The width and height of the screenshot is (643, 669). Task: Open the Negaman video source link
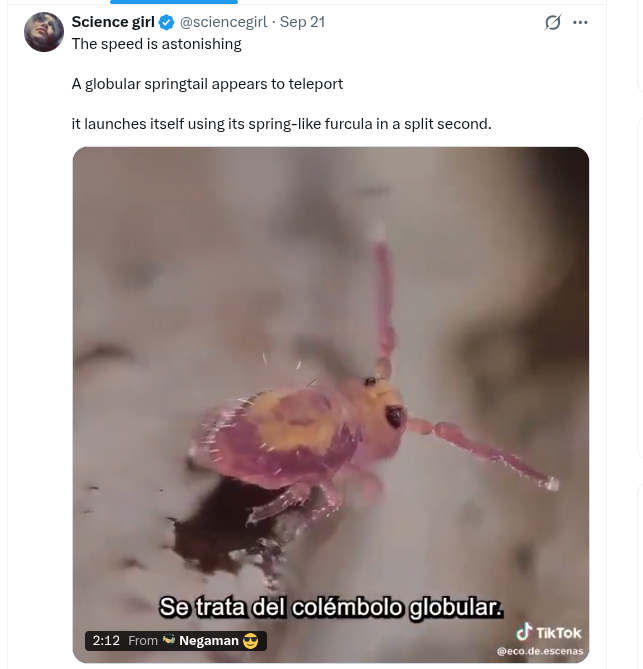point(209,640)
